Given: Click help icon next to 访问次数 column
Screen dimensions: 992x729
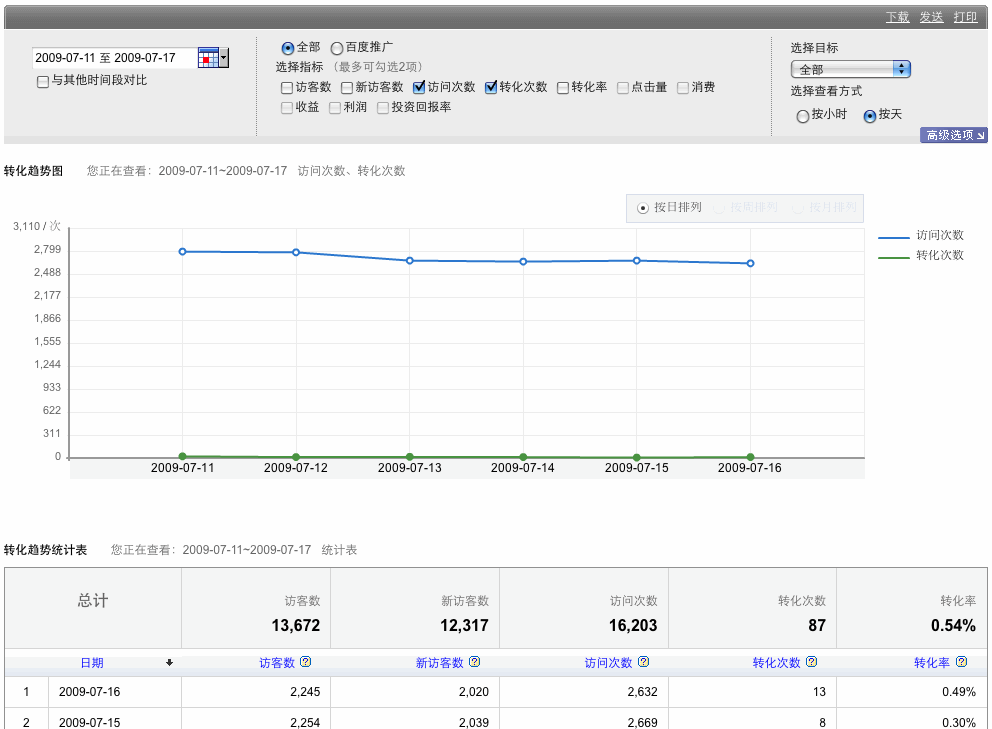Looking at the screenshot, I should [x=643, y=661].
